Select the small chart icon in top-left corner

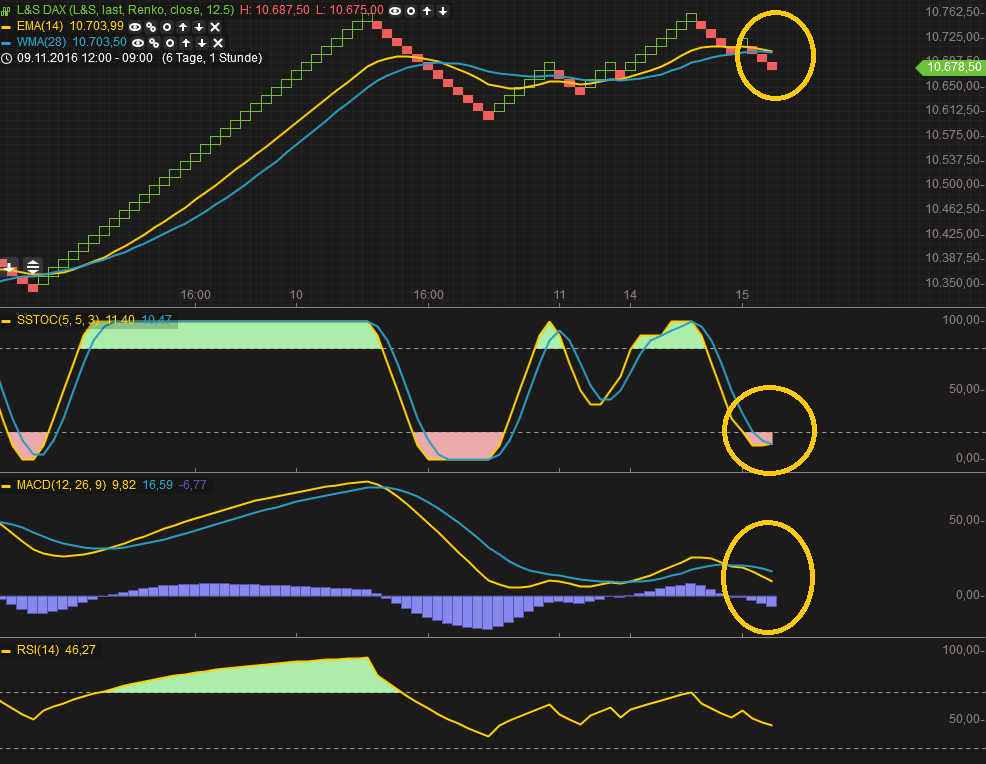coord(5,9)
